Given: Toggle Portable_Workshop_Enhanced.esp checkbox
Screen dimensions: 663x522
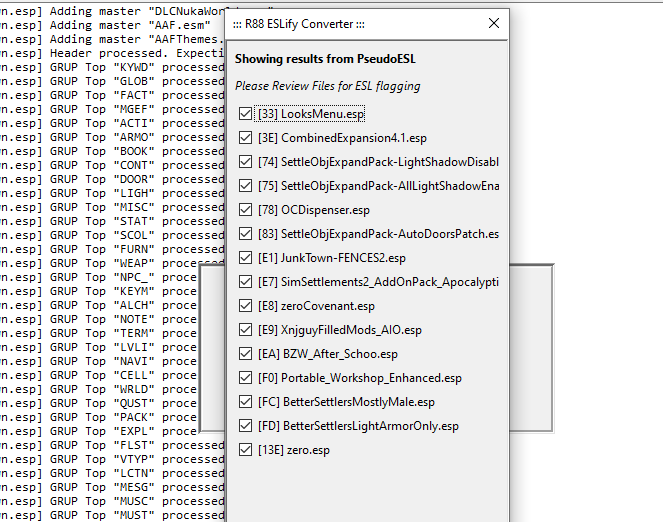Looking at the screenshot, I should pyautogui.click(x=246, y=378).
